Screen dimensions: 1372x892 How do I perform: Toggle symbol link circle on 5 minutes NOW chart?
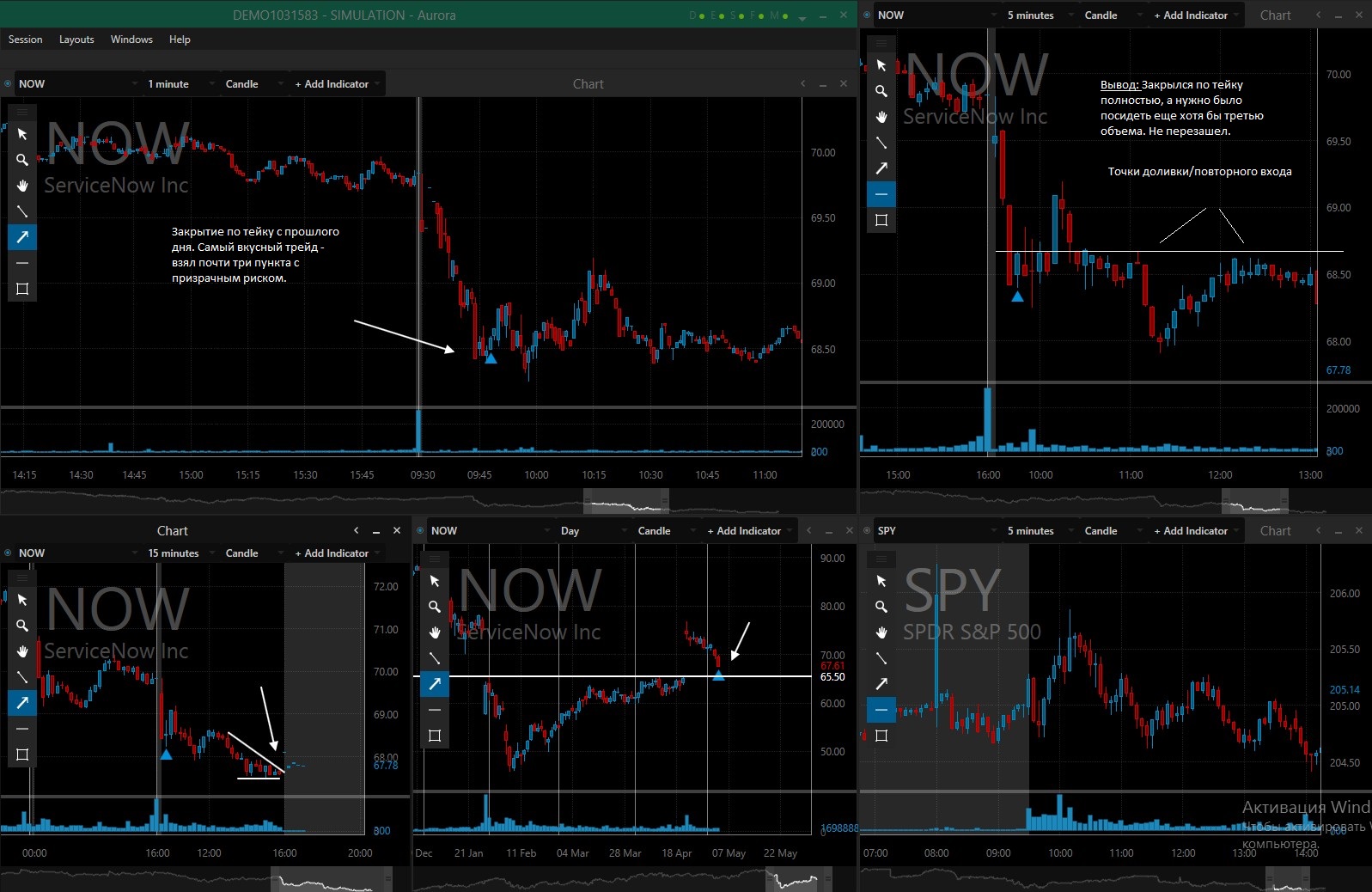(867, 15)
